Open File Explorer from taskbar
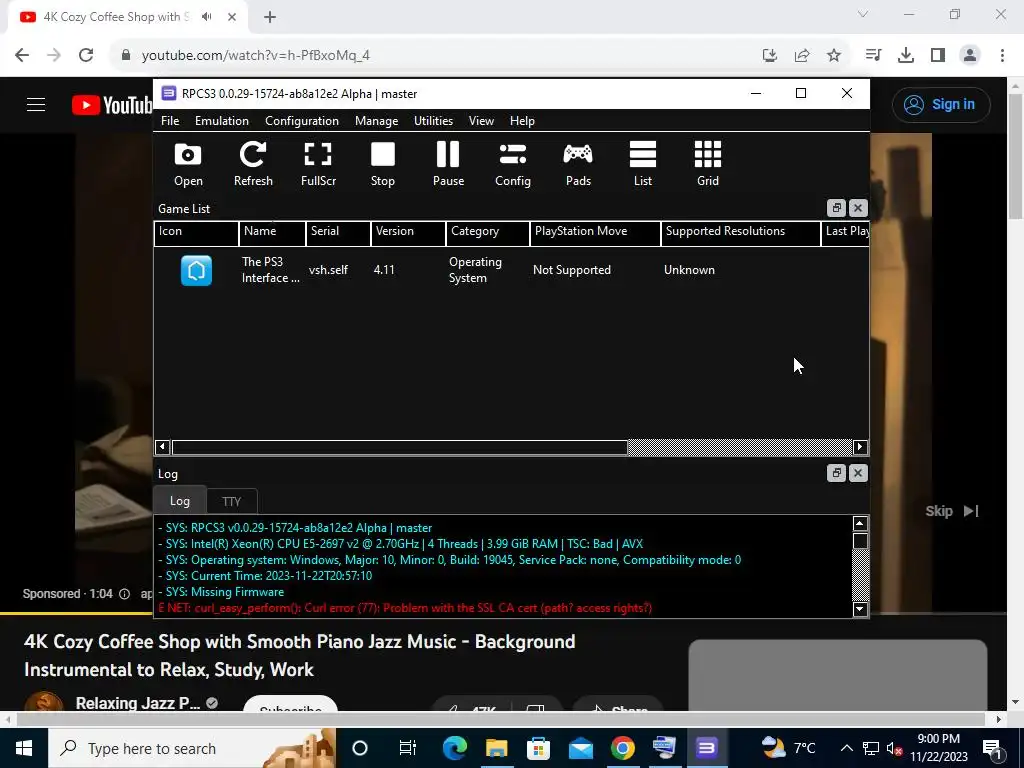1024x768 pixels. (x=496, y=748)
